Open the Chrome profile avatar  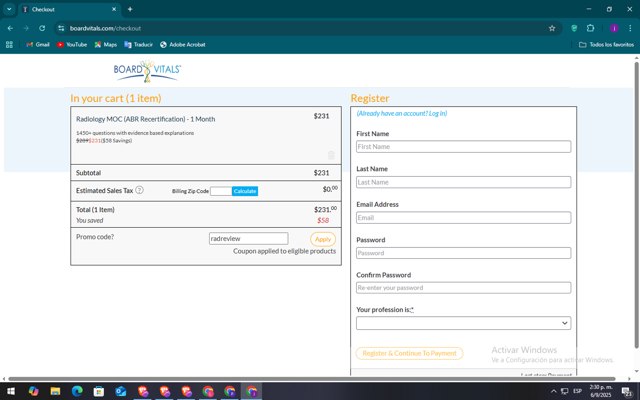[614, 28]
